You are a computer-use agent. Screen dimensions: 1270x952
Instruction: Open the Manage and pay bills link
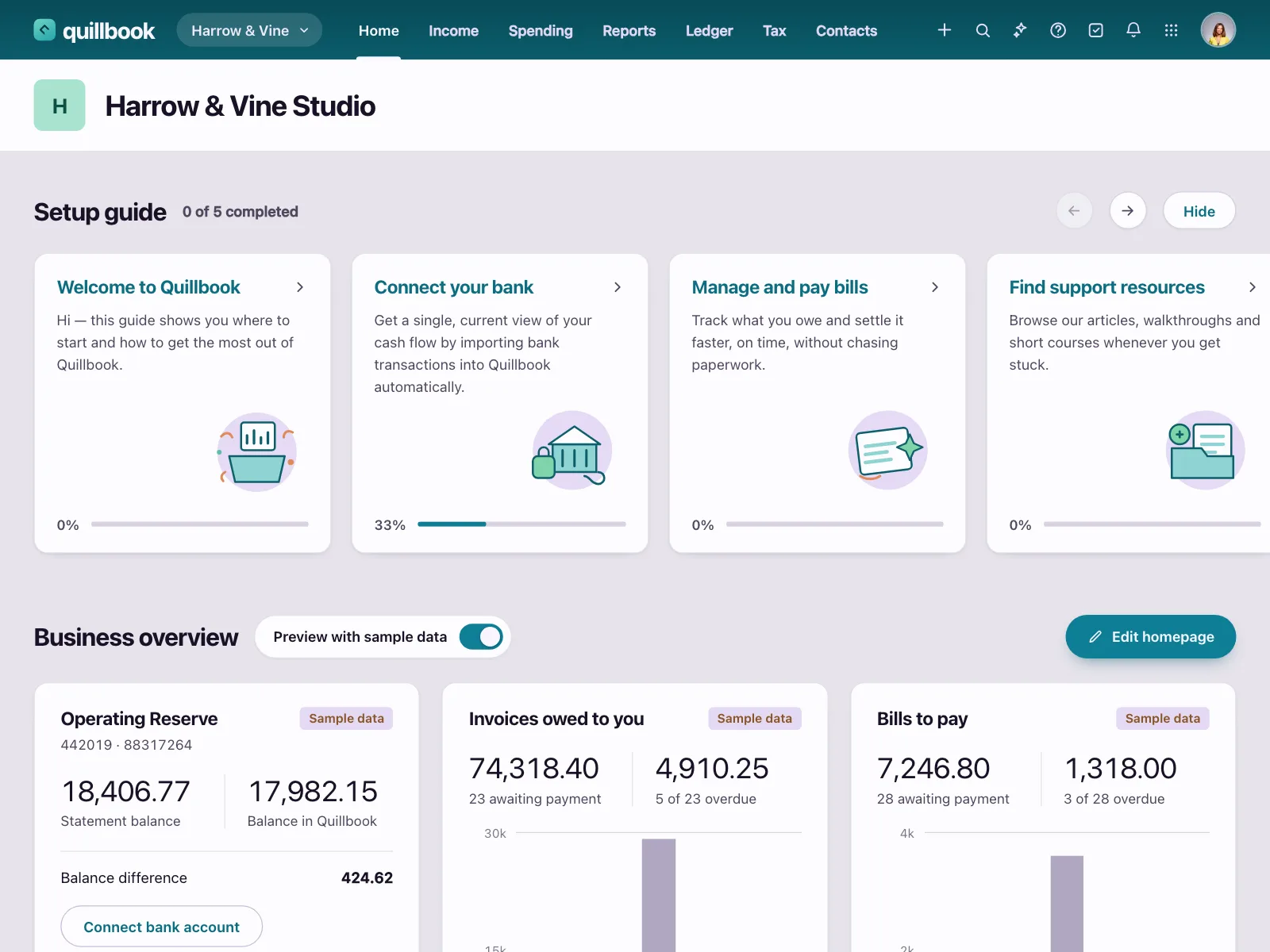coord(780,287)
